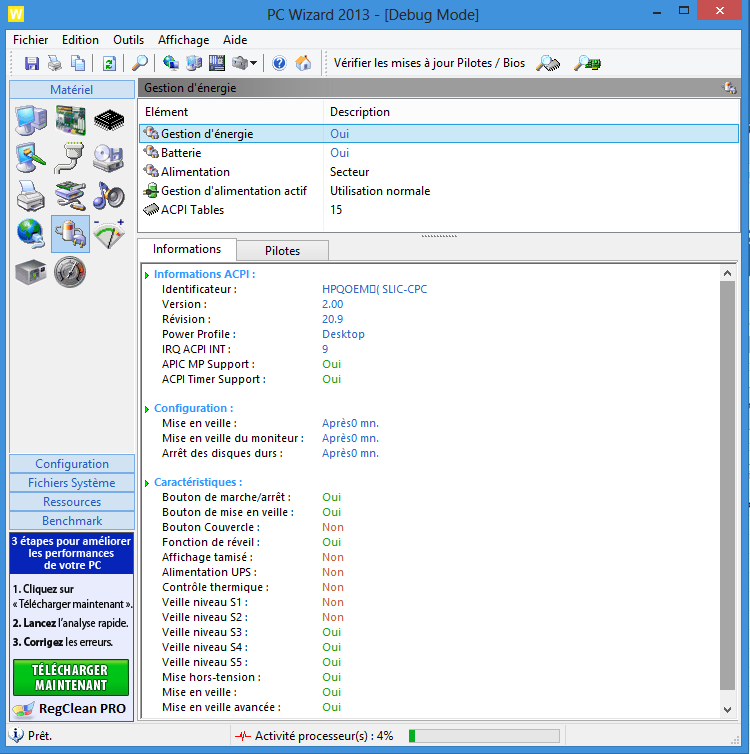Click the icon at right of the Gestion d'énergie header
Image resolution: width=750 pixels, height=754 pixels.
(x=729, y=88)
